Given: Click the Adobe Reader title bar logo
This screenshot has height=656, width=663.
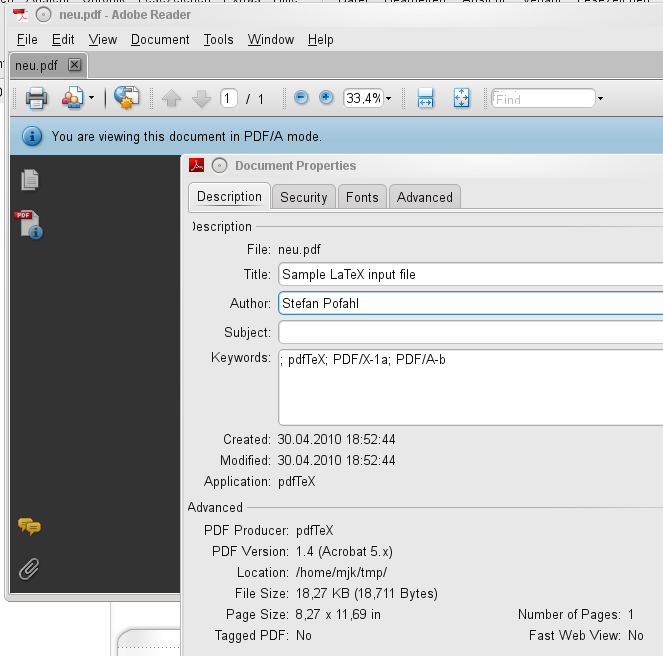Looking at the screenshot, I should tap(20, 15).
